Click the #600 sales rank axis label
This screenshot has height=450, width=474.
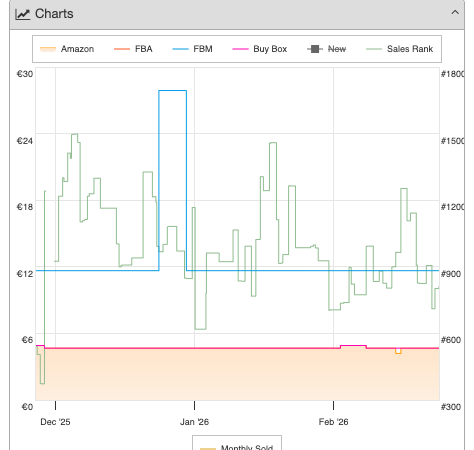[451, 340]
